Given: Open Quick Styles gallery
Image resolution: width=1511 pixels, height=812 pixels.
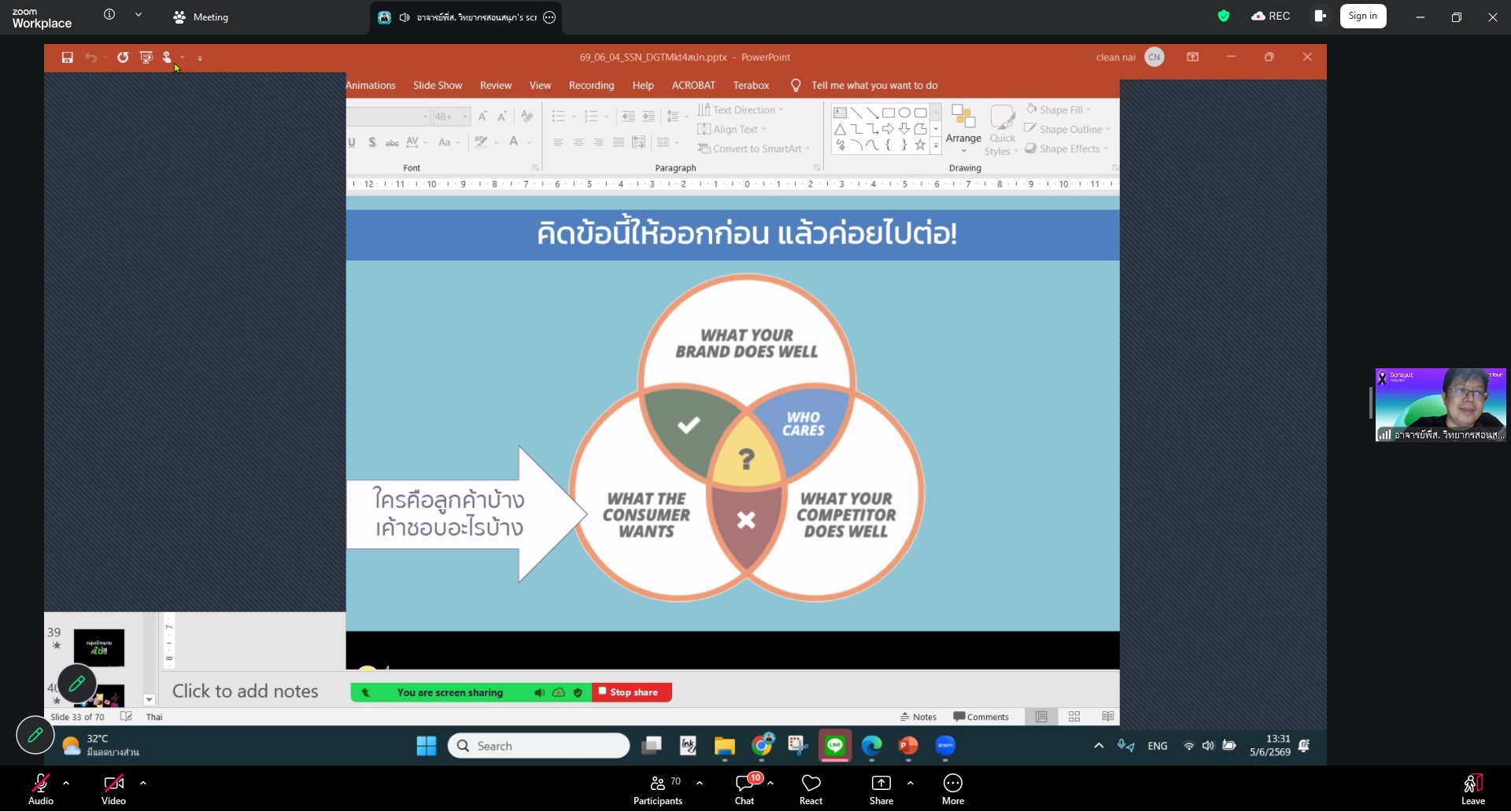Looking at the screenshot, I should pos(1002,130).
